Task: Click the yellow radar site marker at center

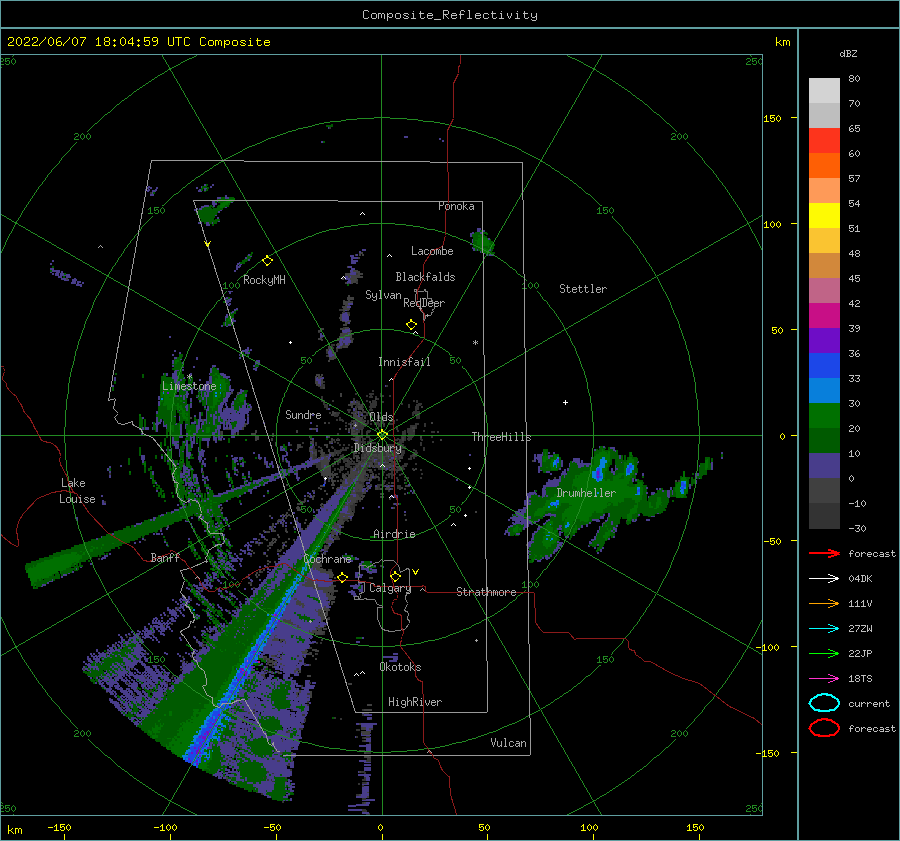Action: 382,435
